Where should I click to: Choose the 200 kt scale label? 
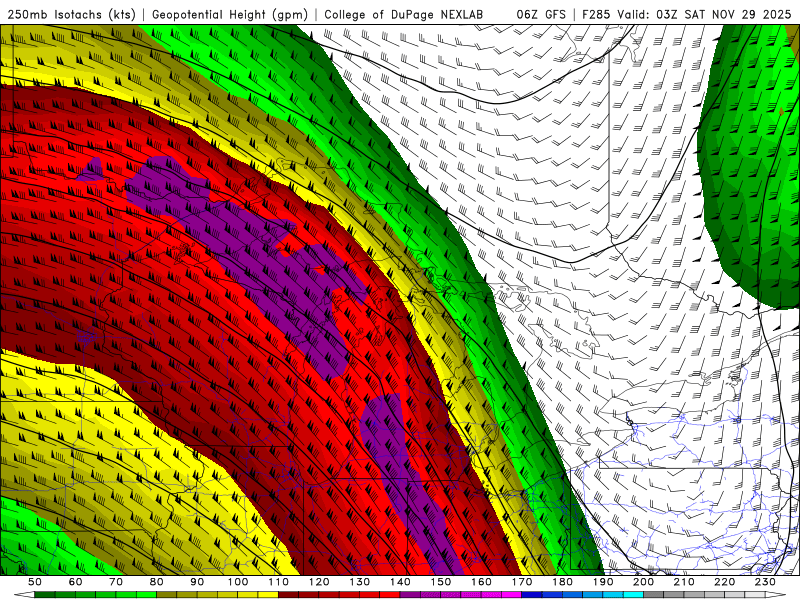[643, 582]
